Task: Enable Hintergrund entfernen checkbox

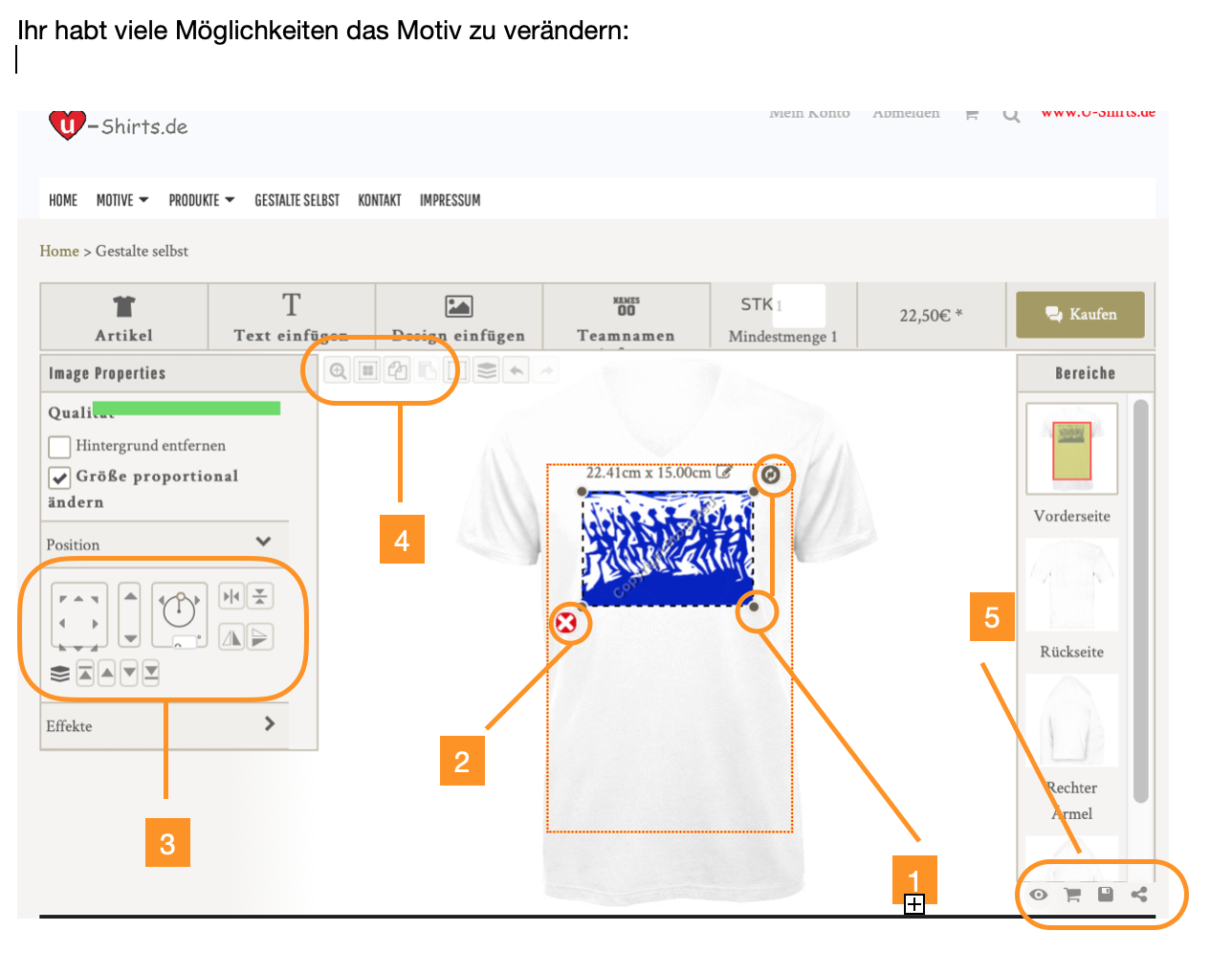Action: (x=59, y=446)
